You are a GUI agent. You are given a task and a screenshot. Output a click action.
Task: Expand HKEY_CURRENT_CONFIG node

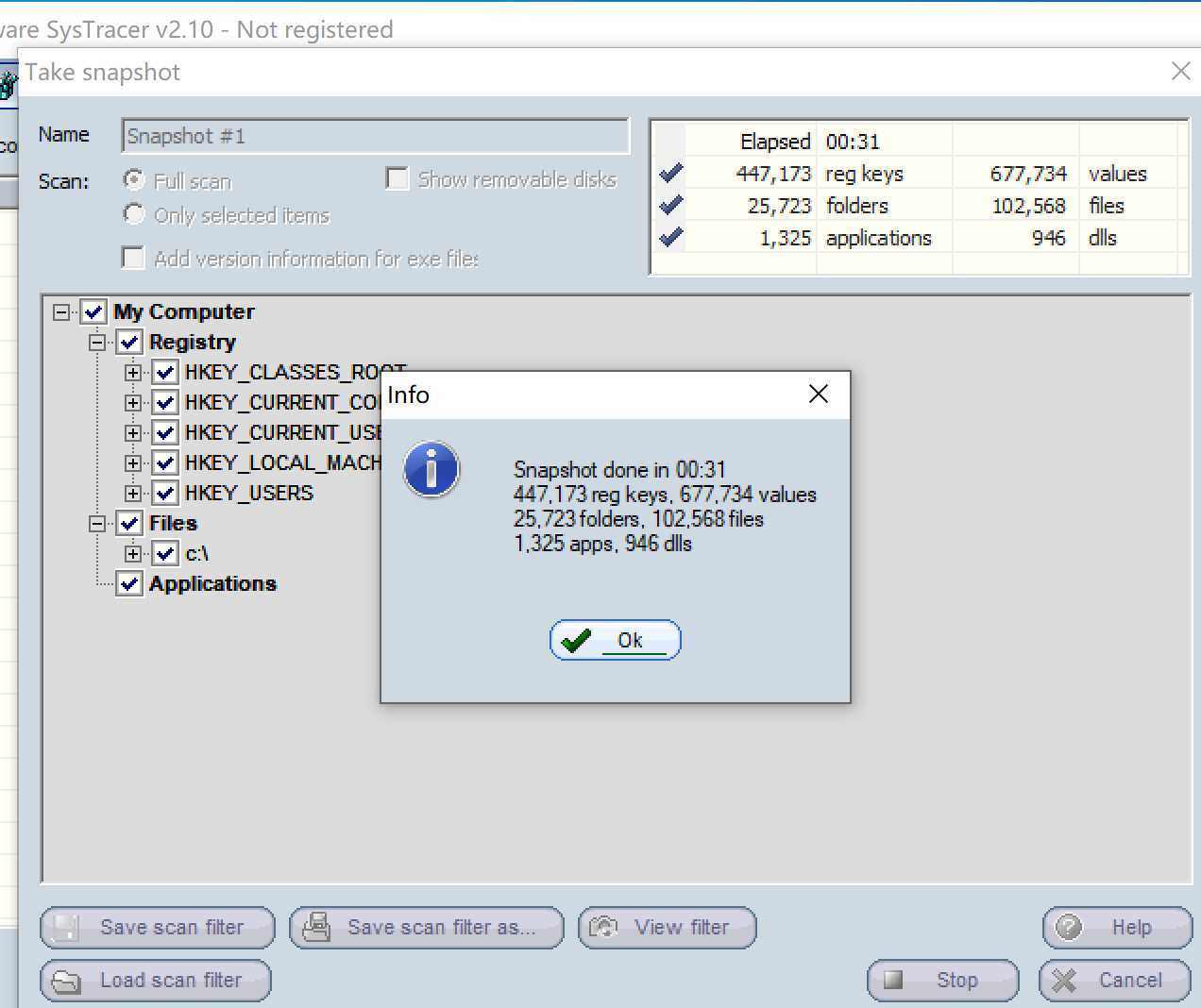click(133, 402)
